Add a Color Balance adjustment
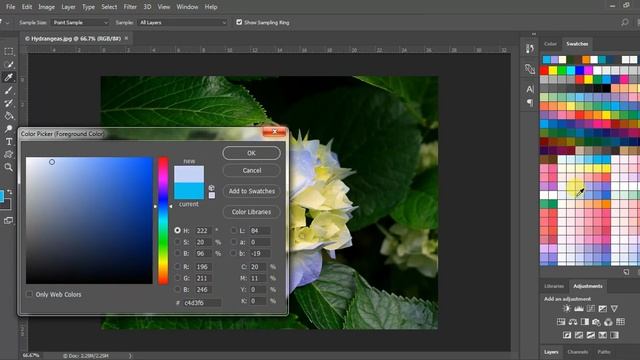The image size is (640, 360). tap(573, 322)
